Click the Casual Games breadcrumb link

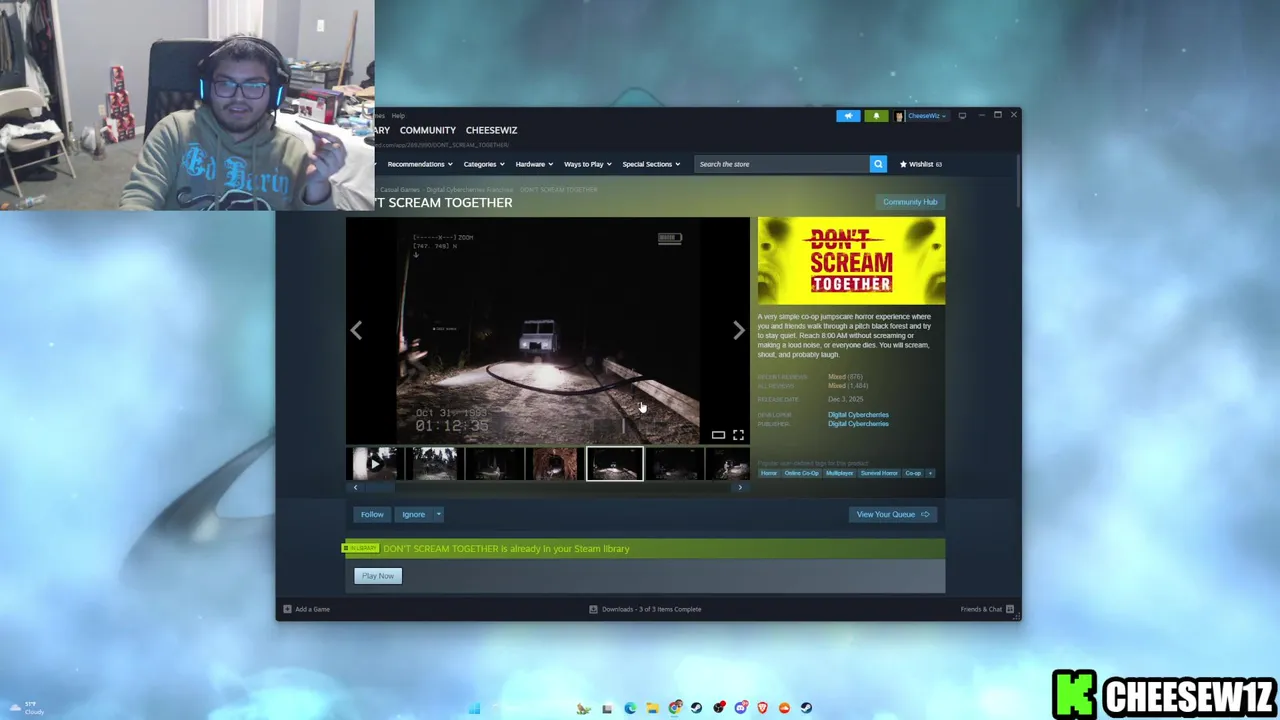400,190
